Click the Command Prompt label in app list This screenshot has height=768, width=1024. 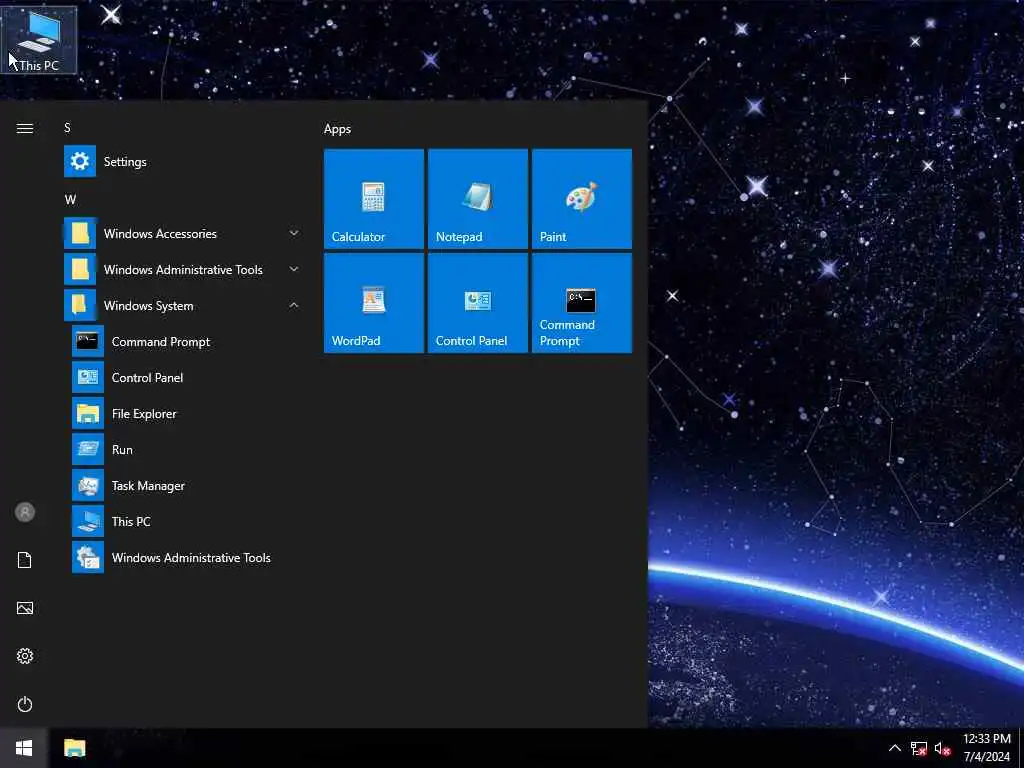pyautogui.click(x=161, y=342)
